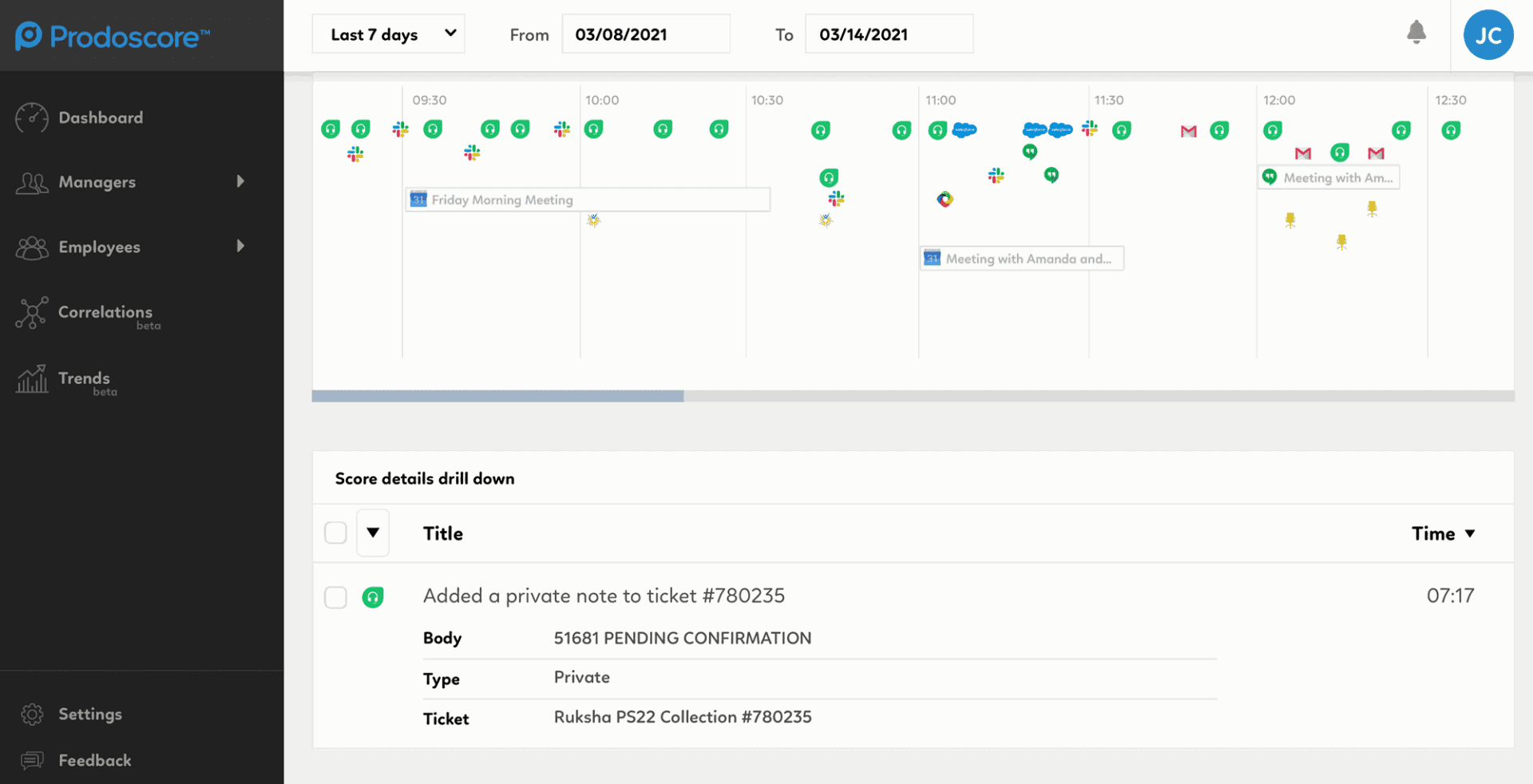Click Slack icon on the 09:30 gridline
The width and height of the screenshot is (1533, 784).
(401, 129)
